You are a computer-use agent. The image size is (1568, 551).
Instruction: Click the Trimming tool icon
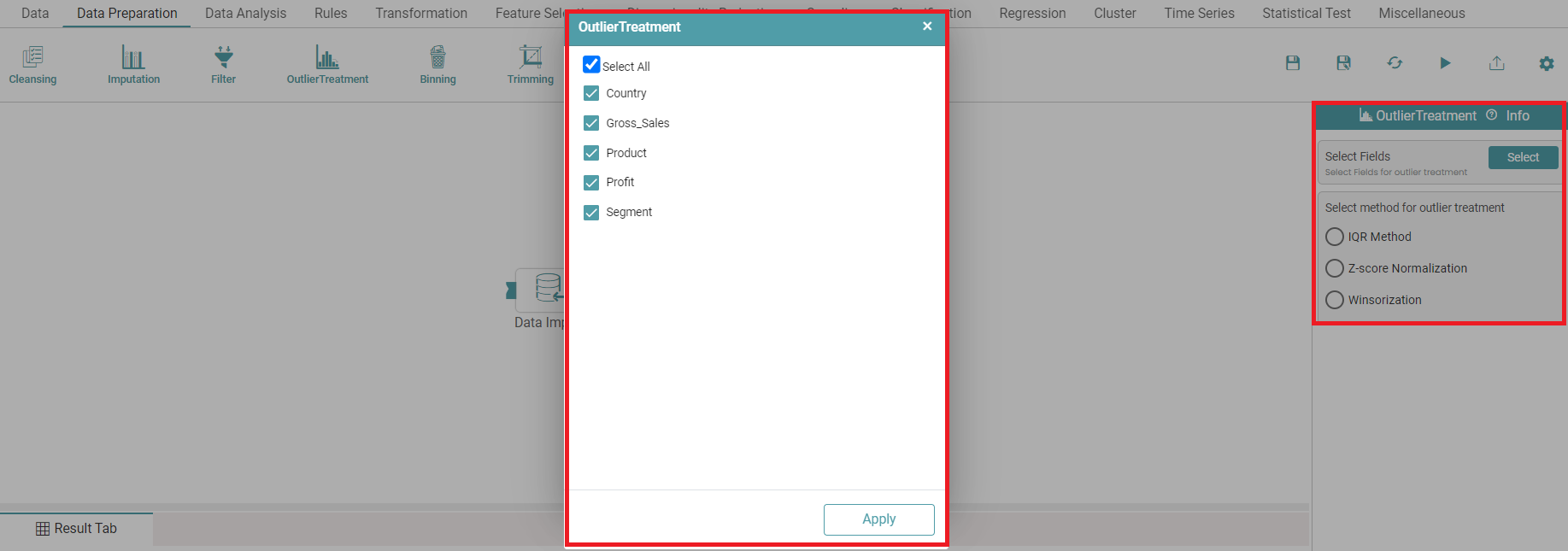531,57
